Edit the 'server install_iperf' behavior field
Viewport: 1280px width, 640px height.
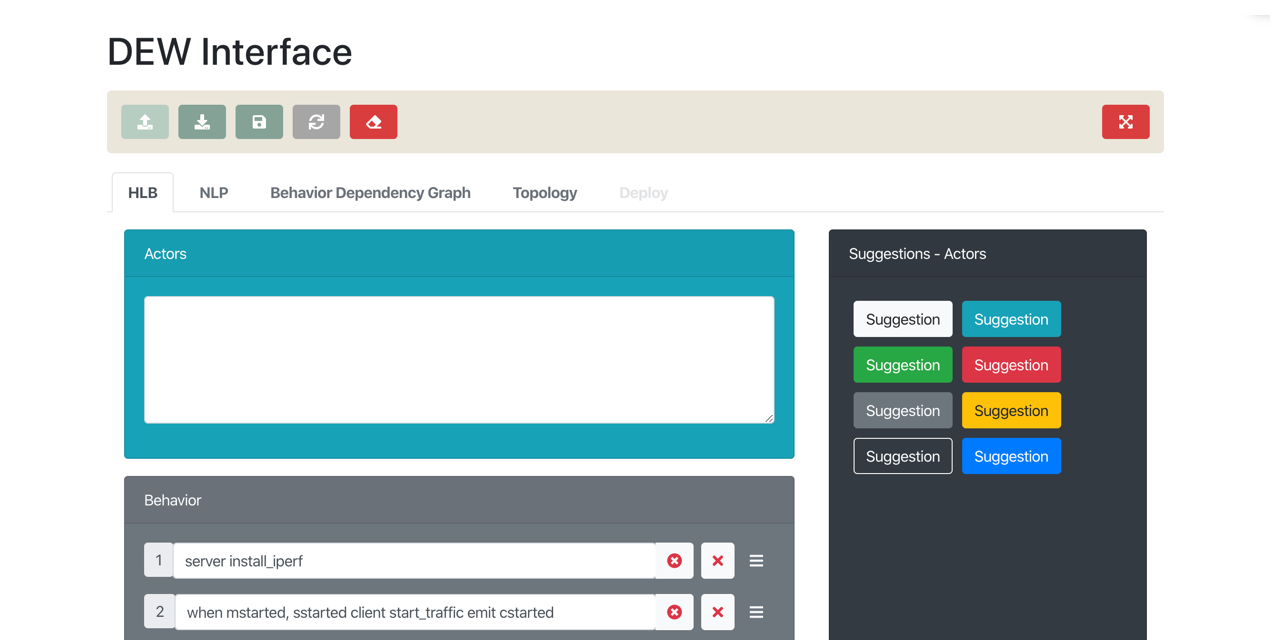[x=415, y=561]
